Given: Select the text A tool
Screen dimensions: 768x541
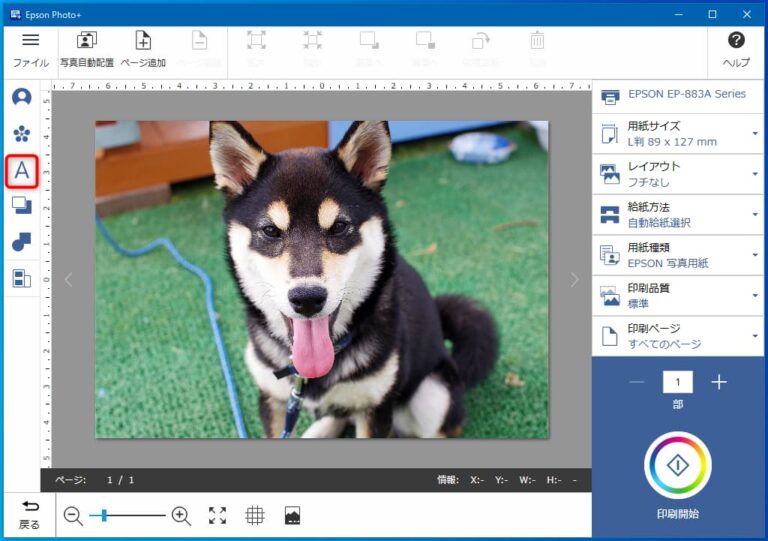Looking at the screenshot, I should (22, 171).
